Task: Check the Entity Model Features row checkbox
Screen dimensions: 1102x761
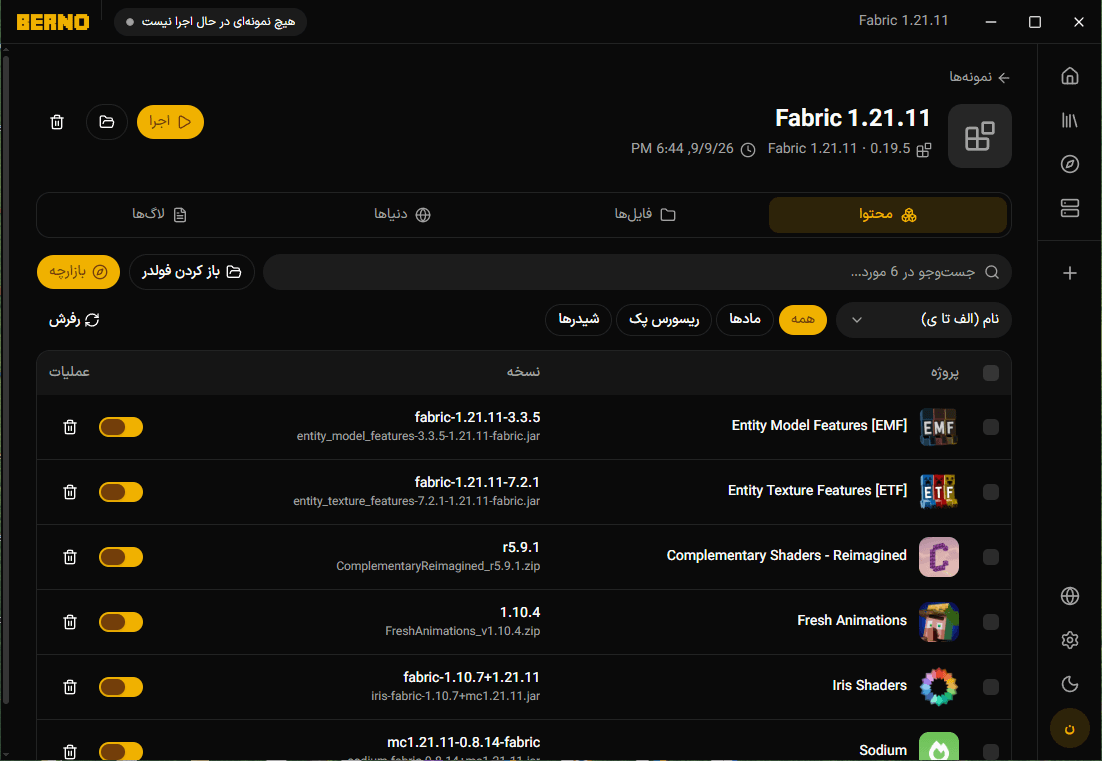Action: [x=991, y=427]
